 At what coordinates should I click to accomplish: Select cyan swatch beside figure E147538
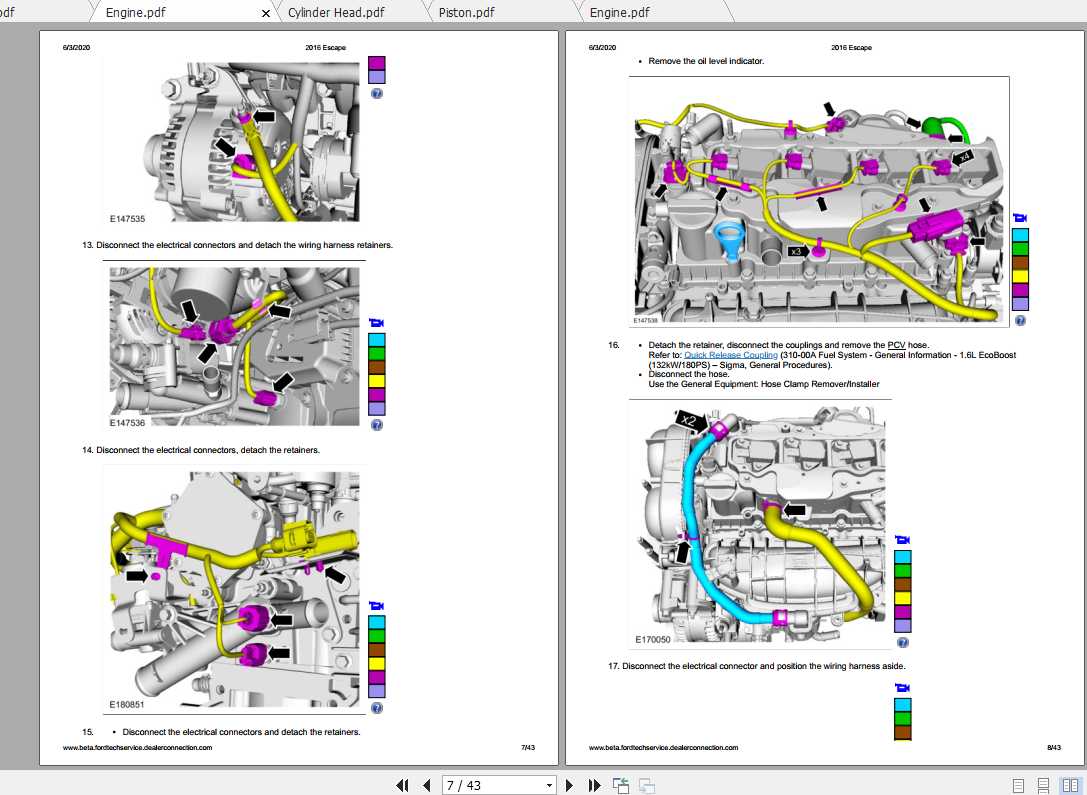click(x=1020, y=235)
